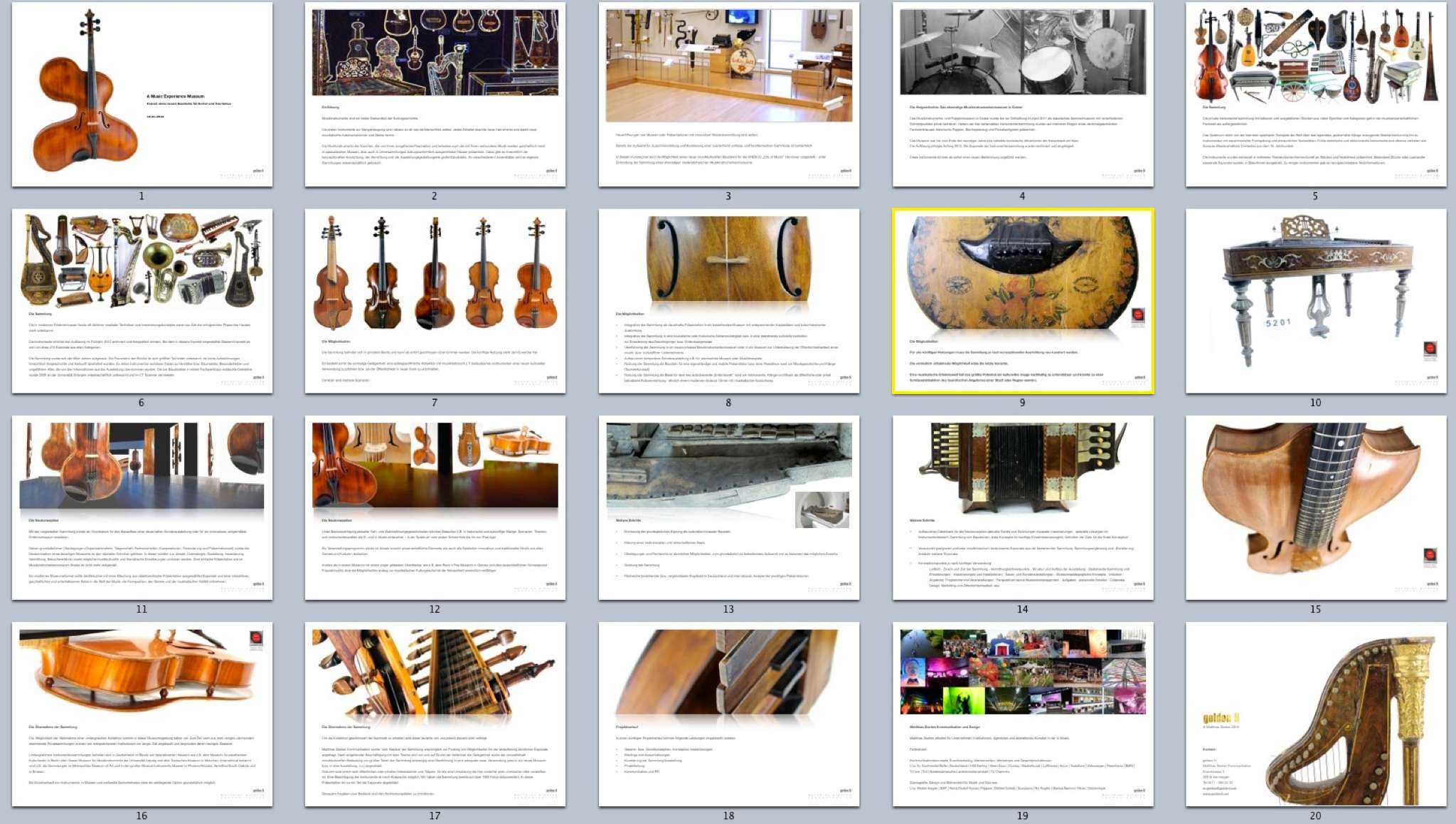Screen dimensions: 1456x824
Task: Click highlighted slide 9 with the painted mandolin body
Action: tap(1022, 300)
